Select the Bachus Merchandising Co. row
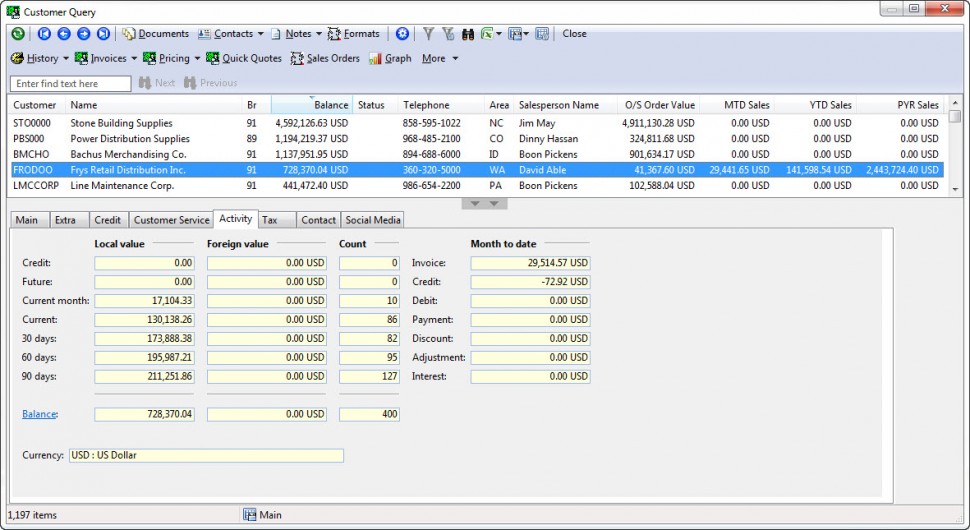This screenshot has width=970, height=530. pyautogui.click(x=476, y=154)
